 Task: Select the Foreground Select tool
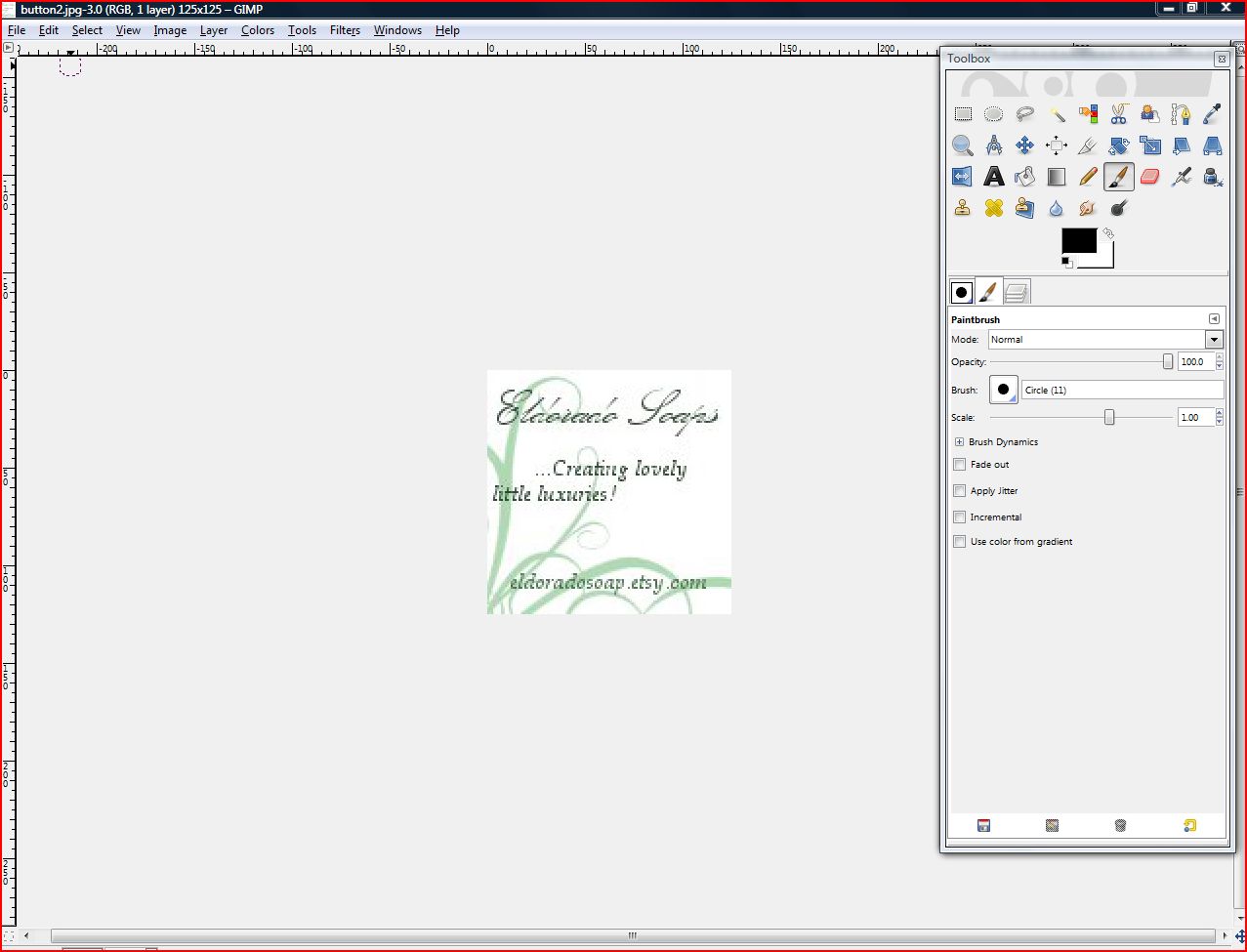point(1150,114)
